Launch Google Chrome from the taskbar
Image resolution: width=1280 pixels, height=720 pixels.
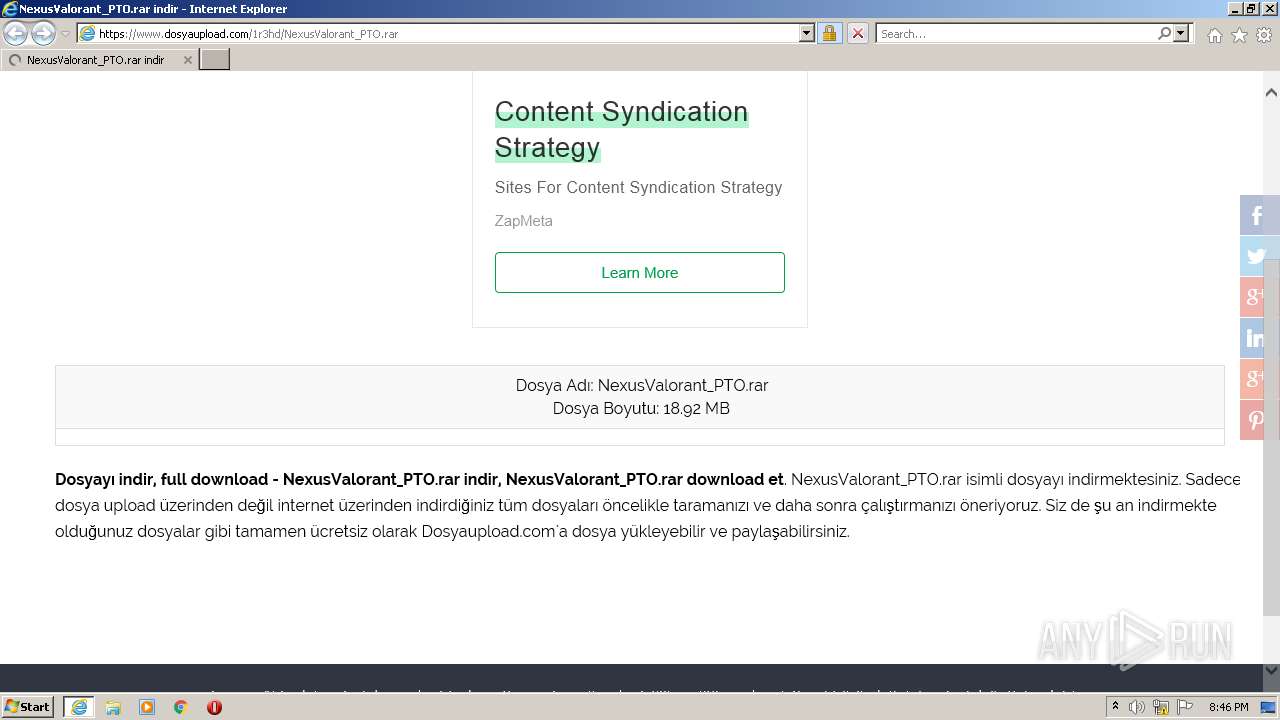[181, 707]
